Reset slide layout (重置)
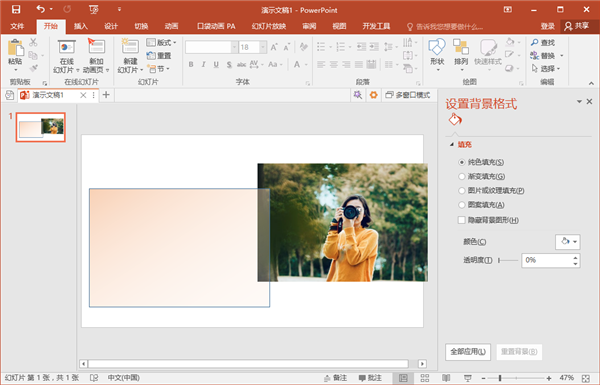Screen dimensions: 600x385 (159, 56)
